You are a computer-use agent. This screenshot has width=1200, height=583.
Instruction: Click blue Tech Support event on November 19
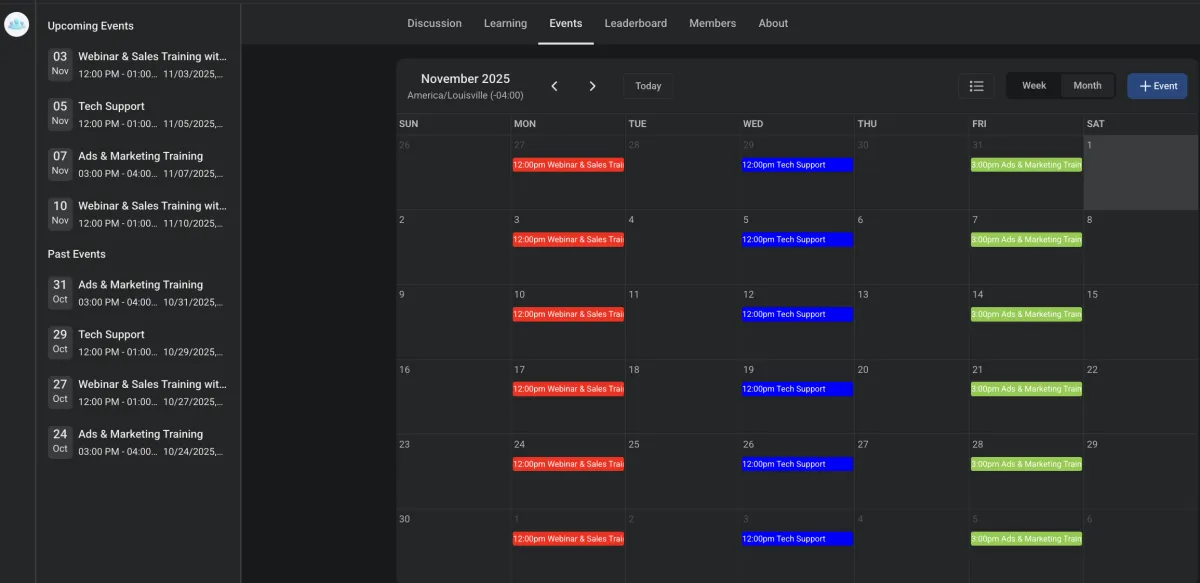click(797, 389)
